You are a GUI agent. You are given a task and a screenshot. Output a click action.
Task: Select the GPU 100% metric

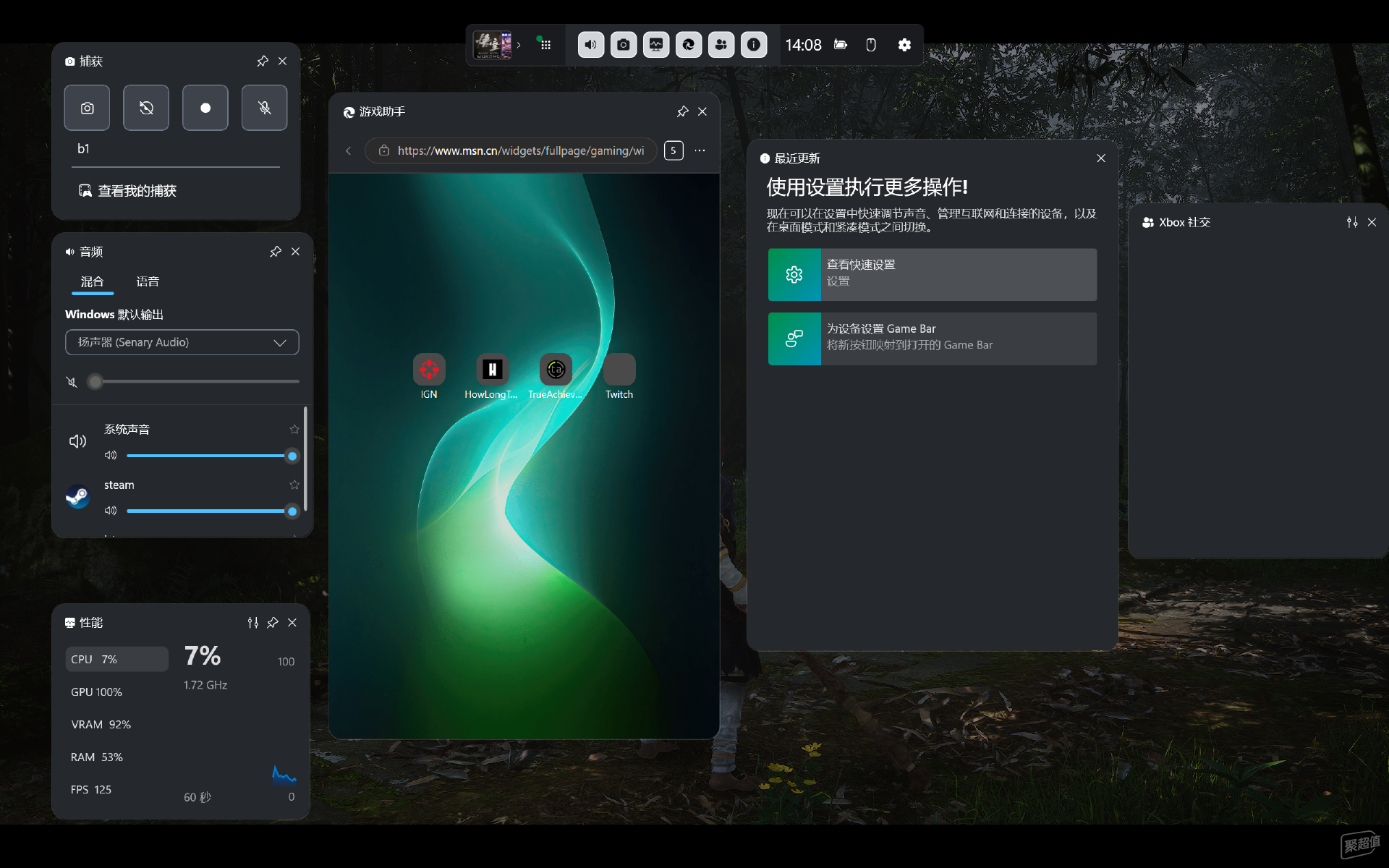(x=116, y=692)
